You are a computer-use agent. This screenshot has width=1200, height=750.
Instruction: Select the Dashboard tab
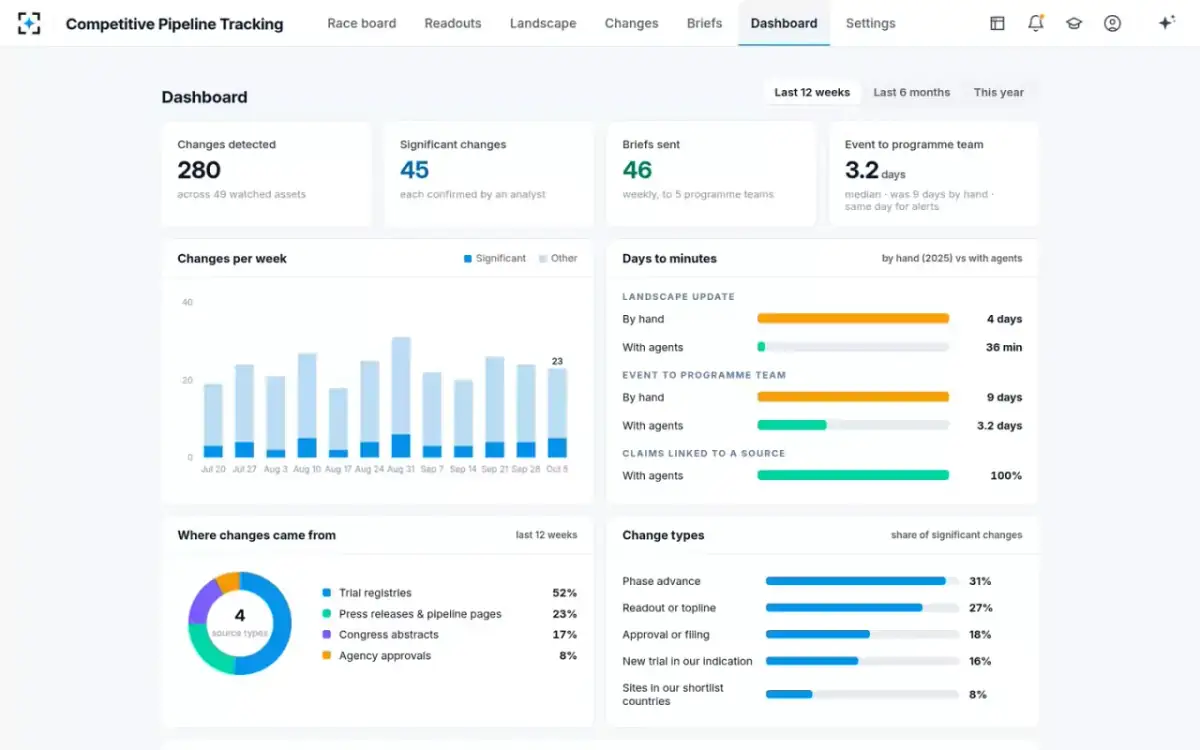click(784, 23)
